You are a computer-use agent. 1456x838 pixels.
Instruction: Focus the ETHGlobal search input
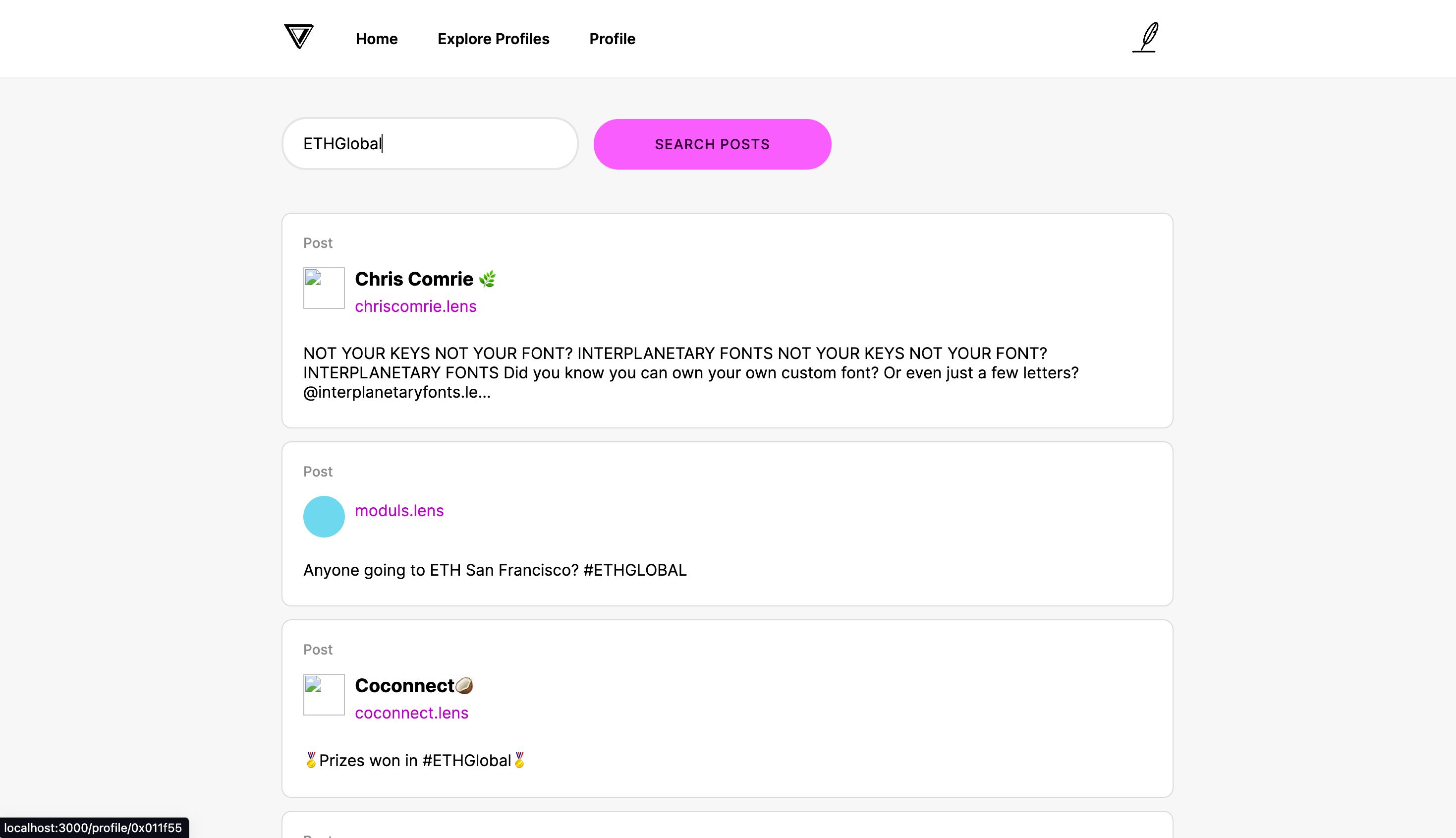coord(430,144)
